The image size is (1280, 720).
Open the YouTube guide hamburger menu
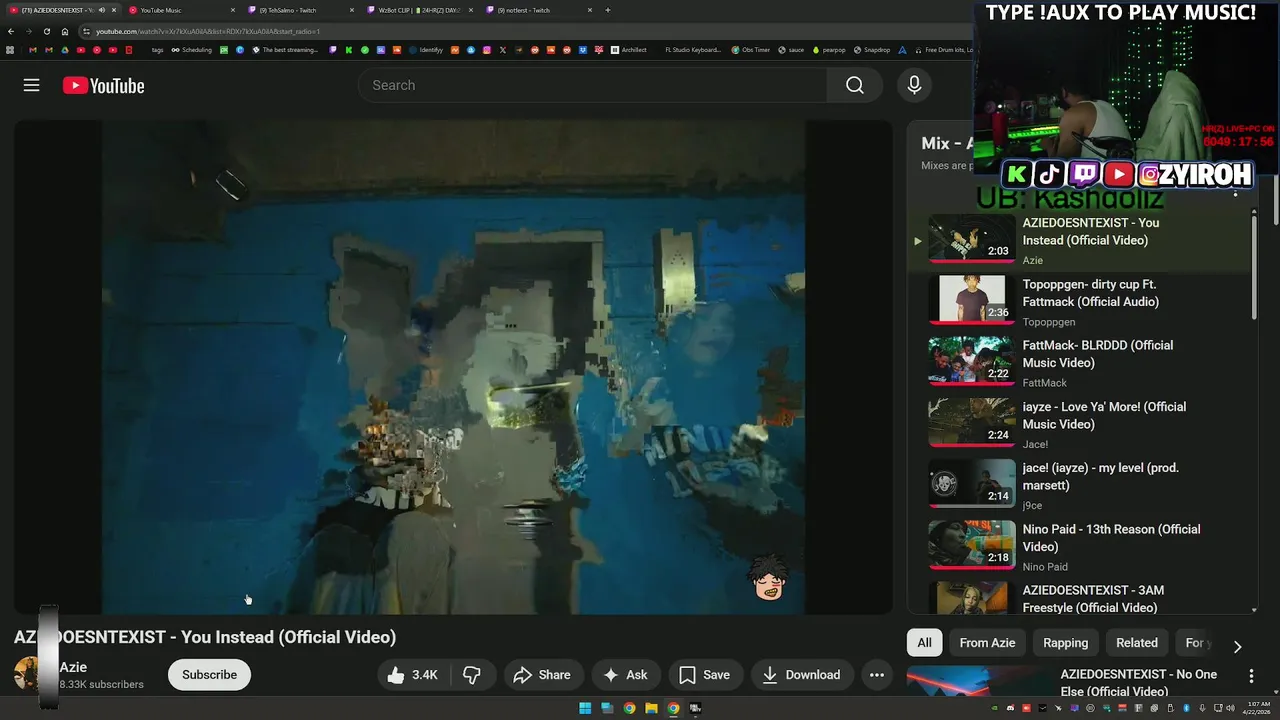tap(31, 85)
